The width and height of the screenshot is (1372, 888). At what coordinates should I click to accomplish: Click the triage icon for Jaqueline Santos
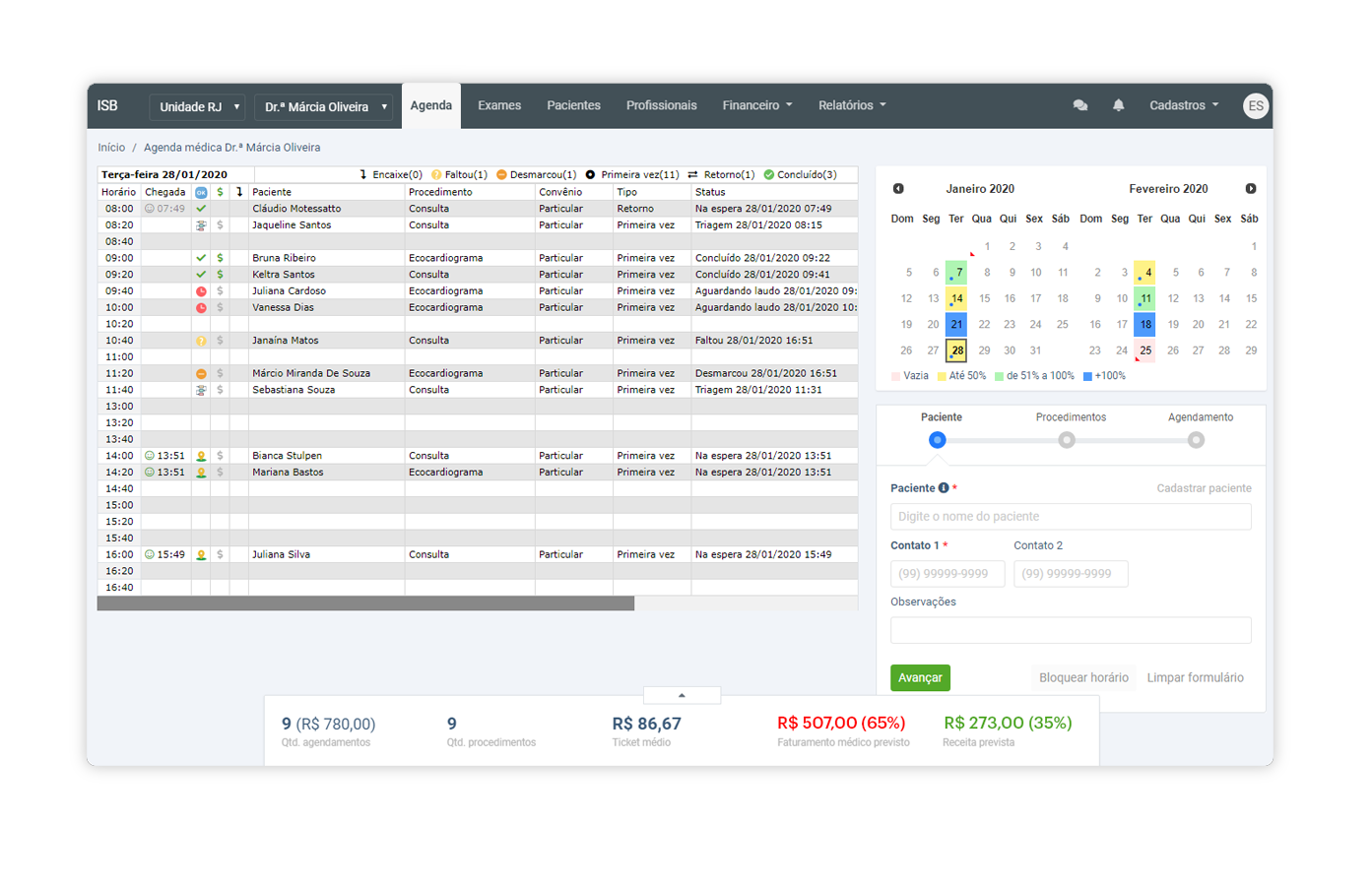pos(201,225)
